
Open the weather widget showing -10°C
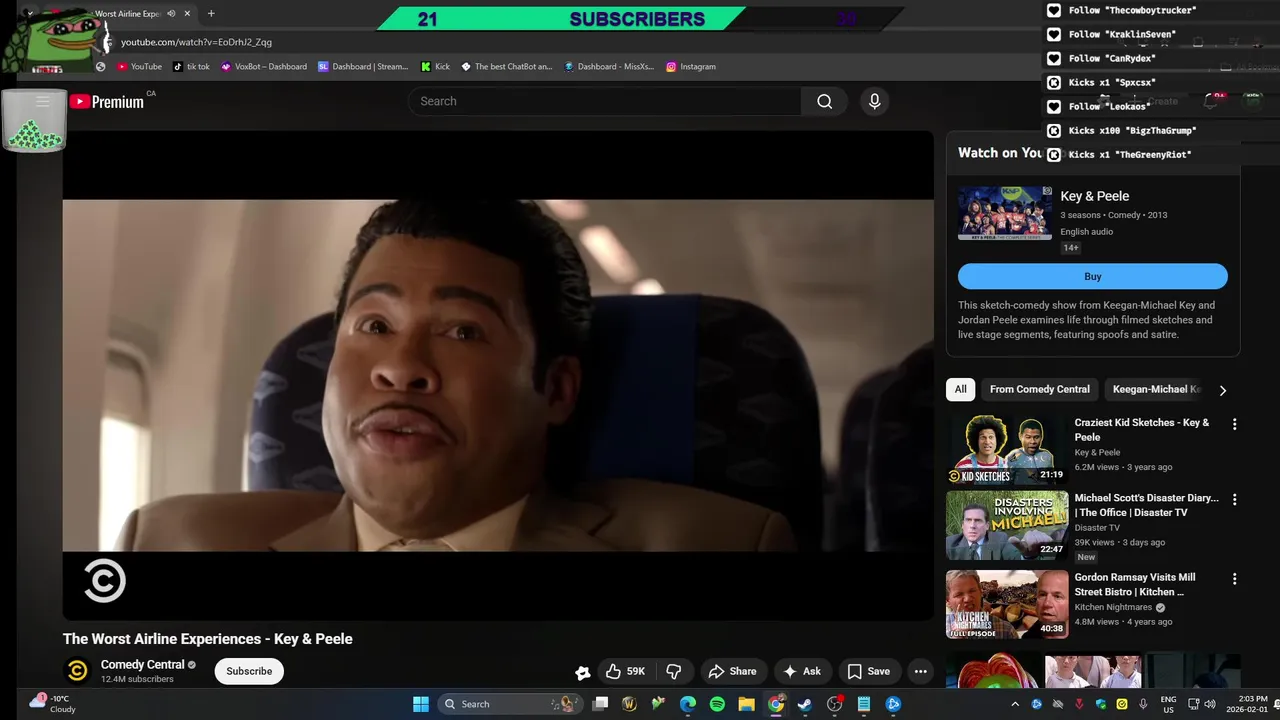point(52,704)
